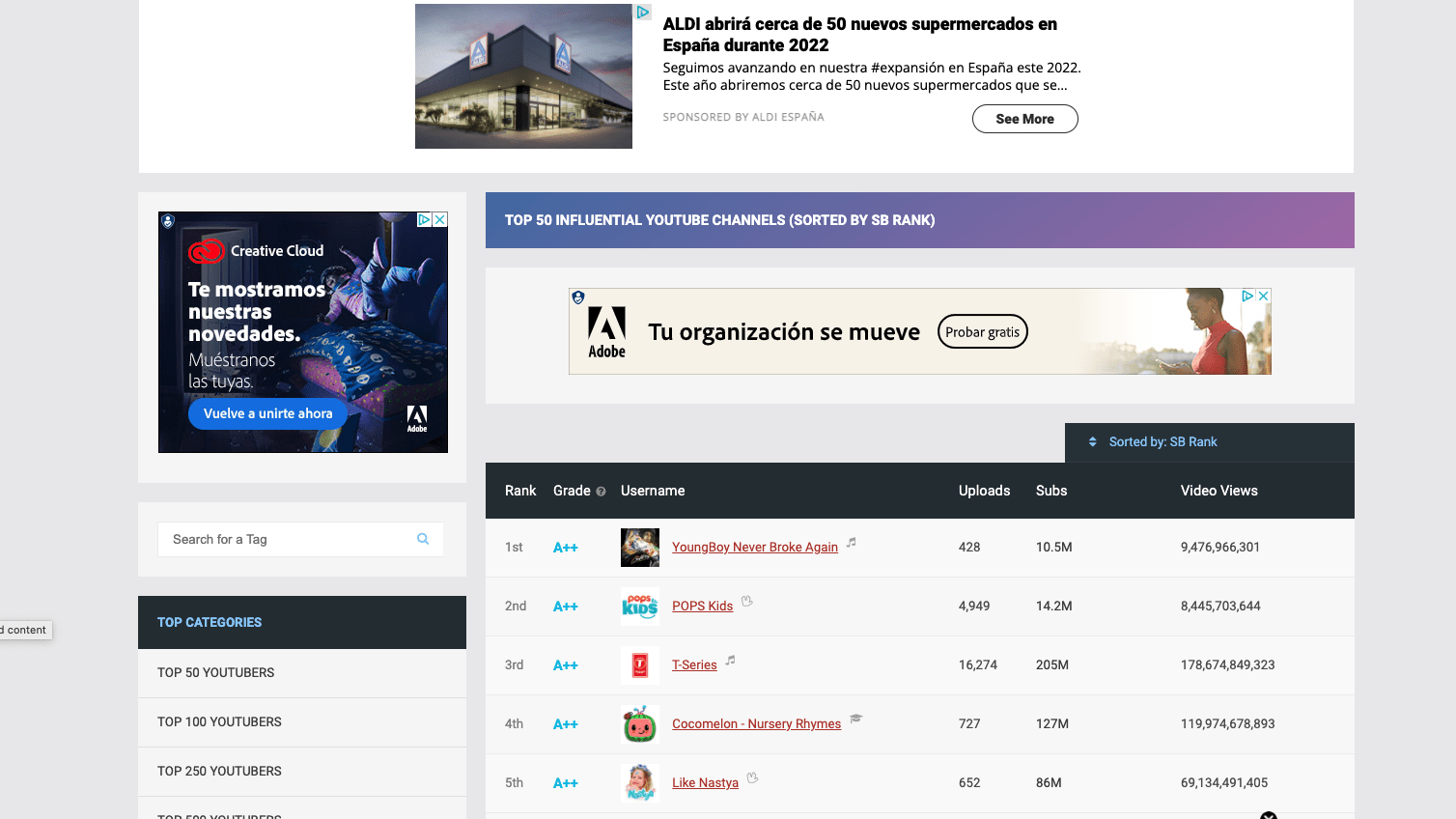Open Like Nastya channel link
The height and width of the screenshot is (819, 1456).
click(706, 783)
